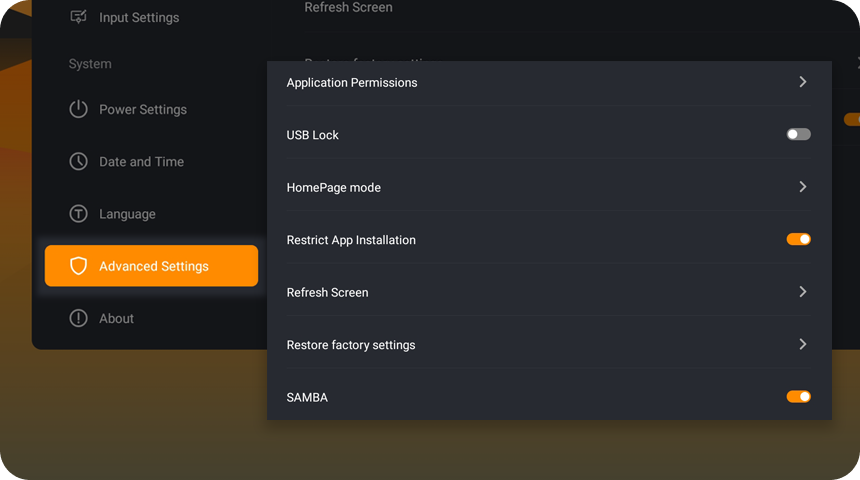The image size is (860, 480).
Task: Turn off Restrict App Installation toggle
Action: [x=798, y=239]
